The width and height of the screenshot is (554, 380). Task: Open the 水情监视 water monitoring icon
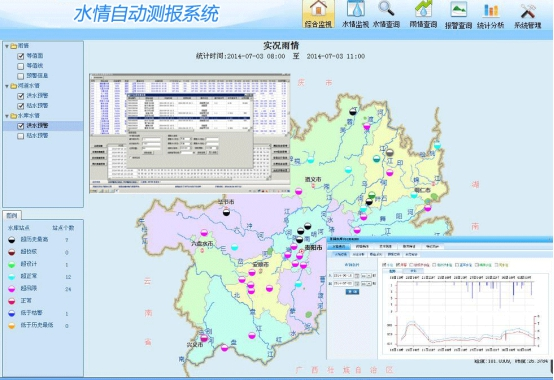click(x=355, y=14)
